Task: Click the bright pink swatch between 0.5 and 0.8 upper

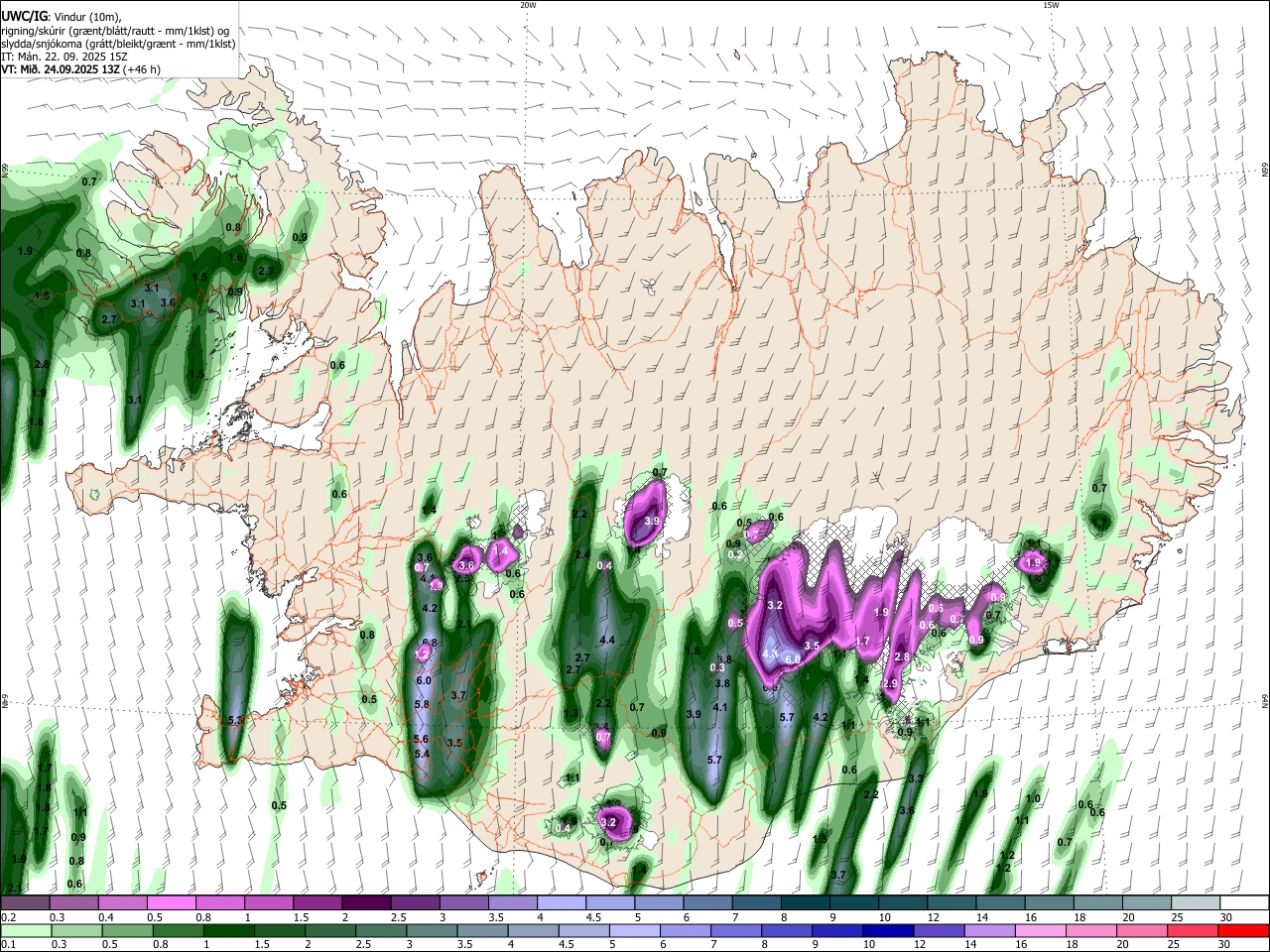Action: [172, 903]
